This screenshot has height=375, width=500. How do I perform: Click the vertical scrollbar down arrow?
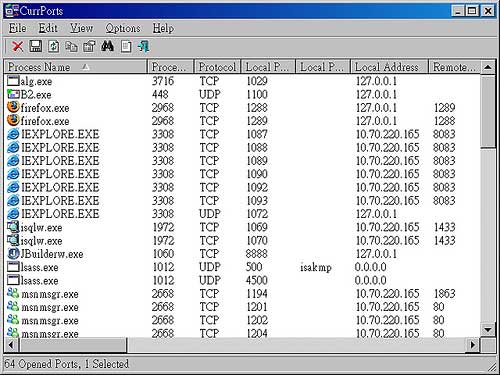488,330
